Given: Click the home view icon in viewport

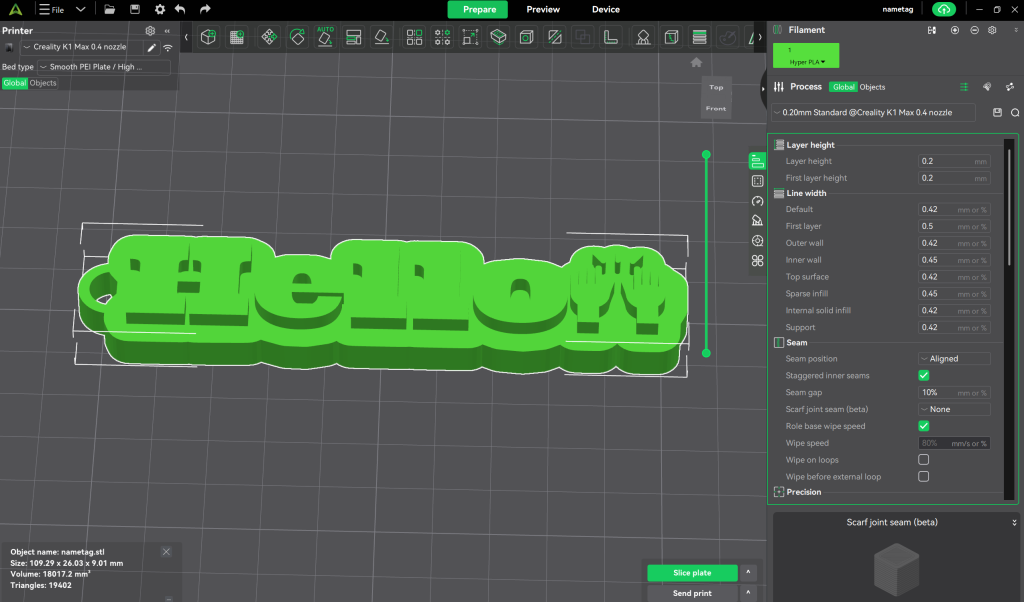Looking at the screenshot, I should coord(697,62).
